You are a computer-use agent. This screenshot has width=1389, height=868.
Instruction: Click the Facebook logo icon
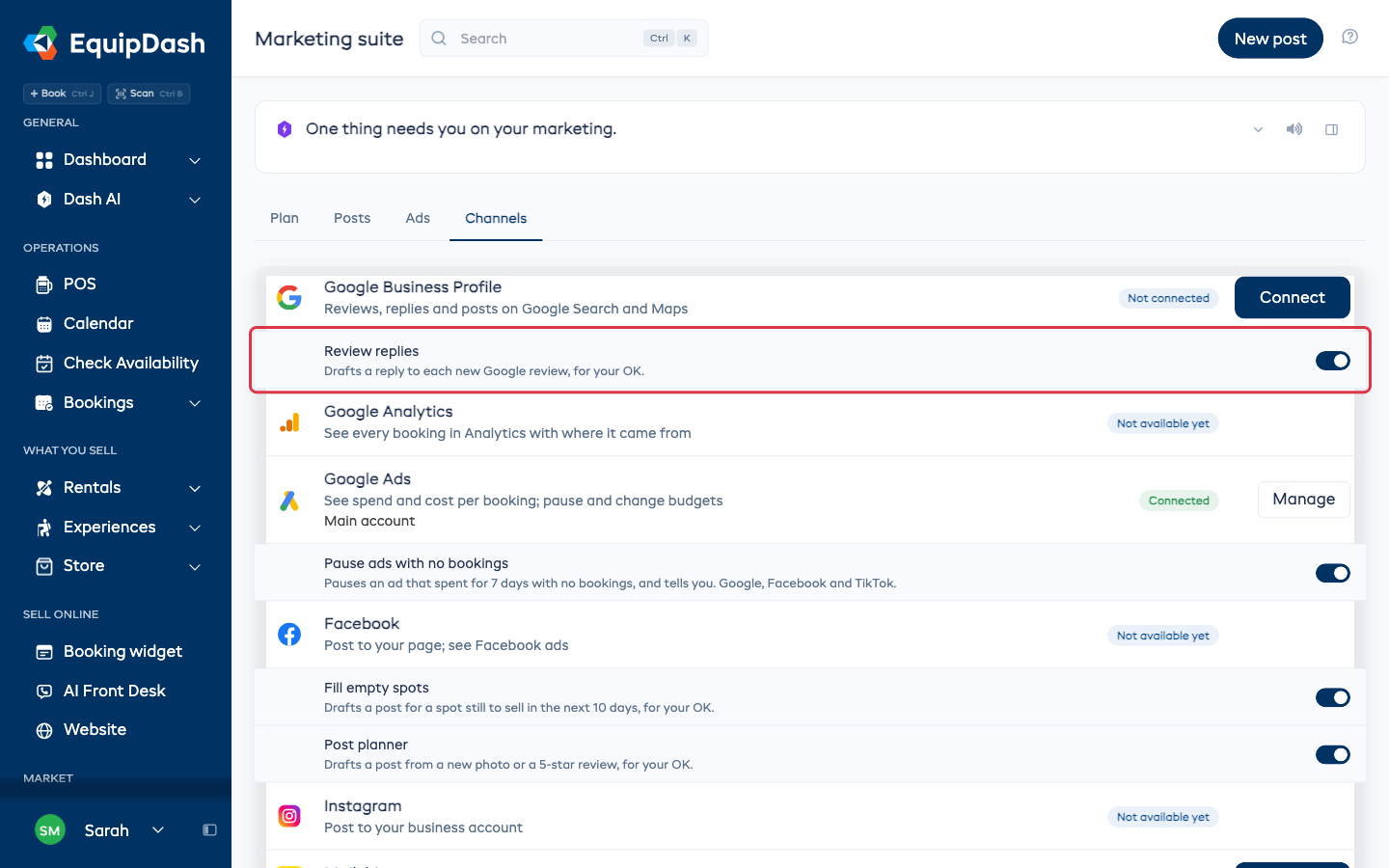[289, 634]
